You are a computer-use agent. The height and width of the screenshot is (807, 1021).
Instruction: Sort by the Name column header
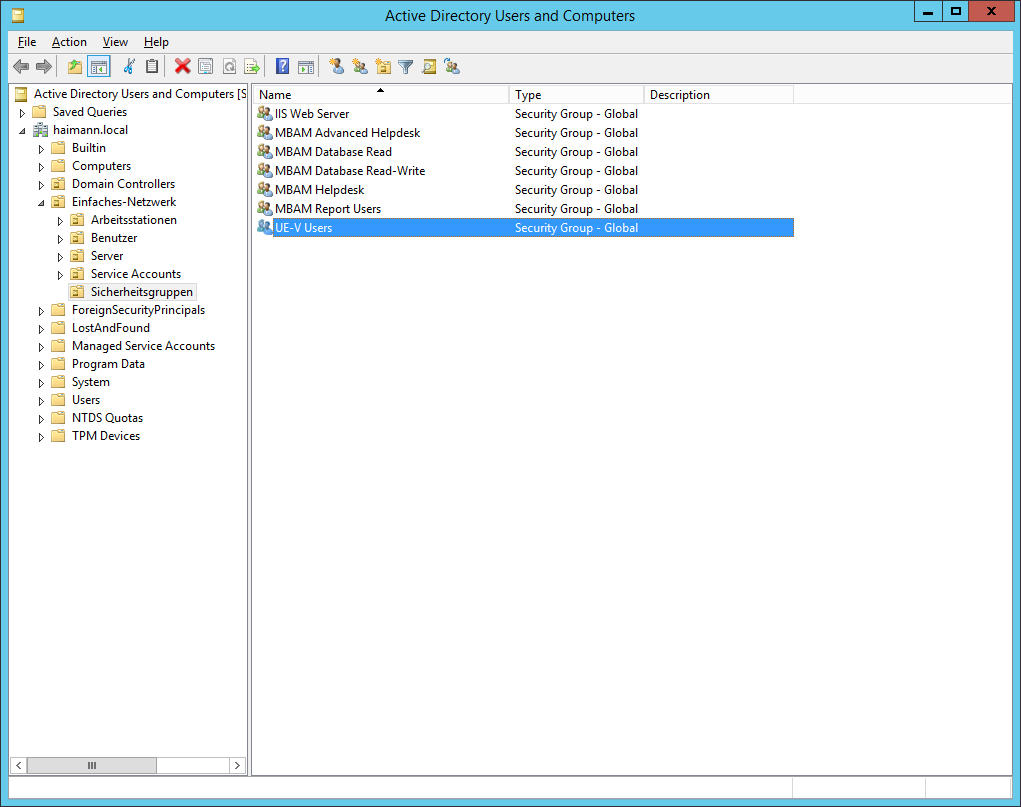pos(380,94)
